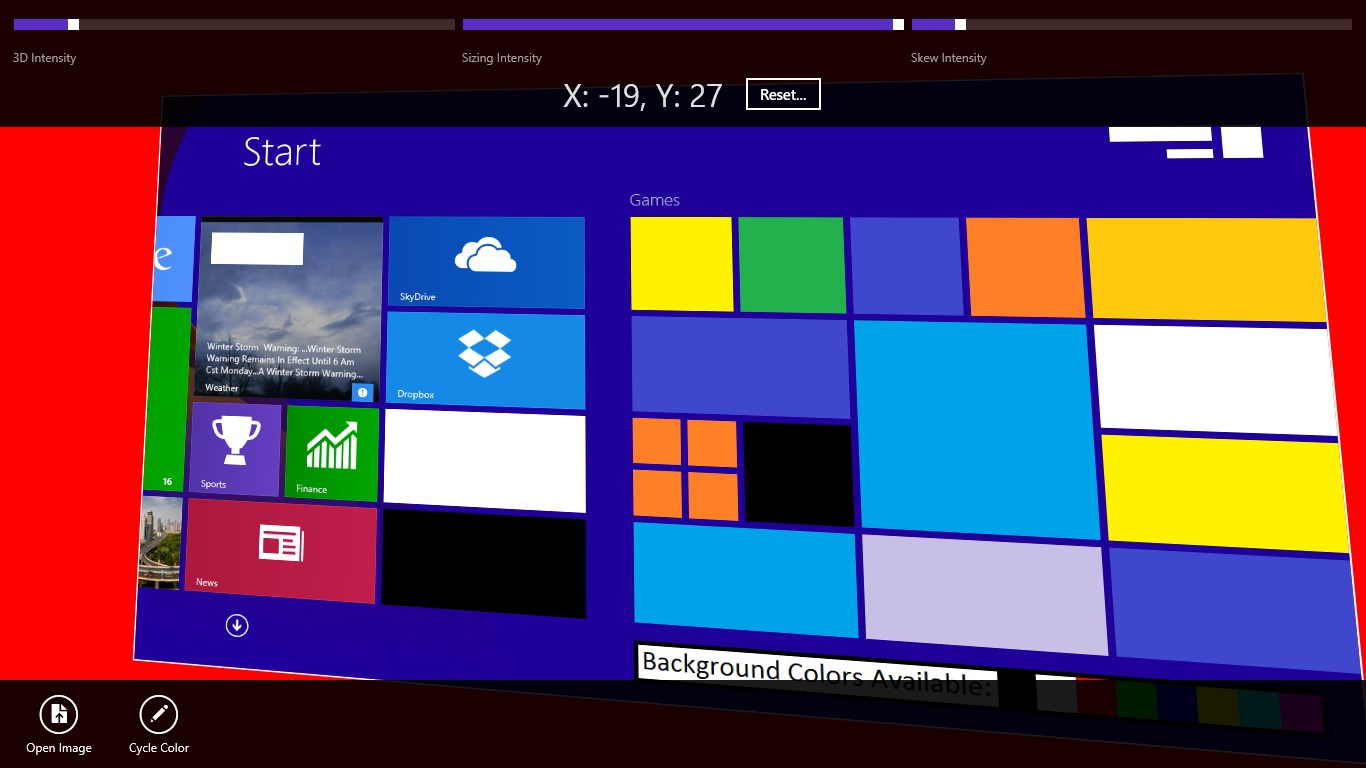Click the Weather storm warning tile

(x=290, y=310)
